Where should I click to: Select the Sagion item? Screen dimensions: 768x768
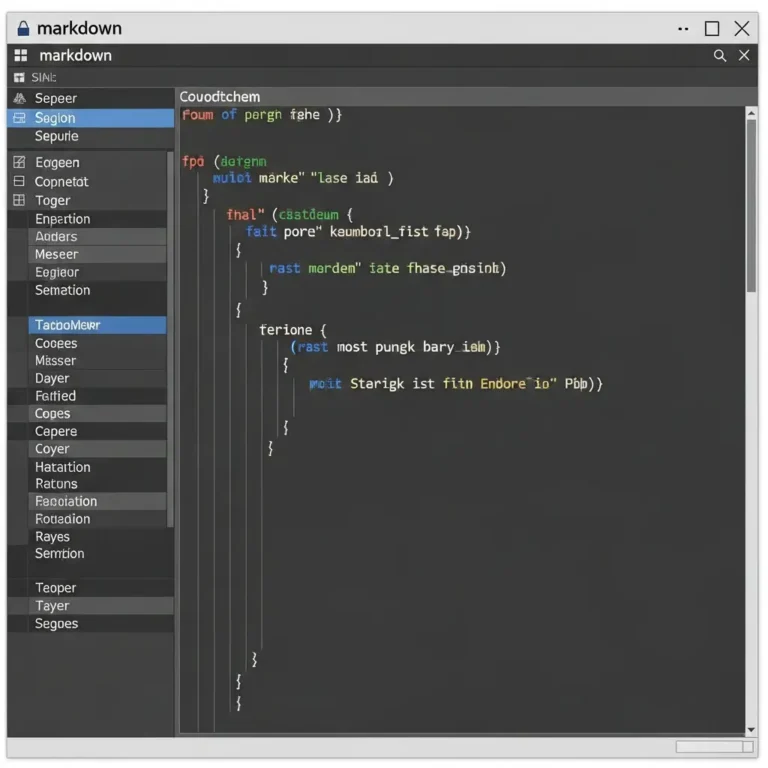click(91, 118)
